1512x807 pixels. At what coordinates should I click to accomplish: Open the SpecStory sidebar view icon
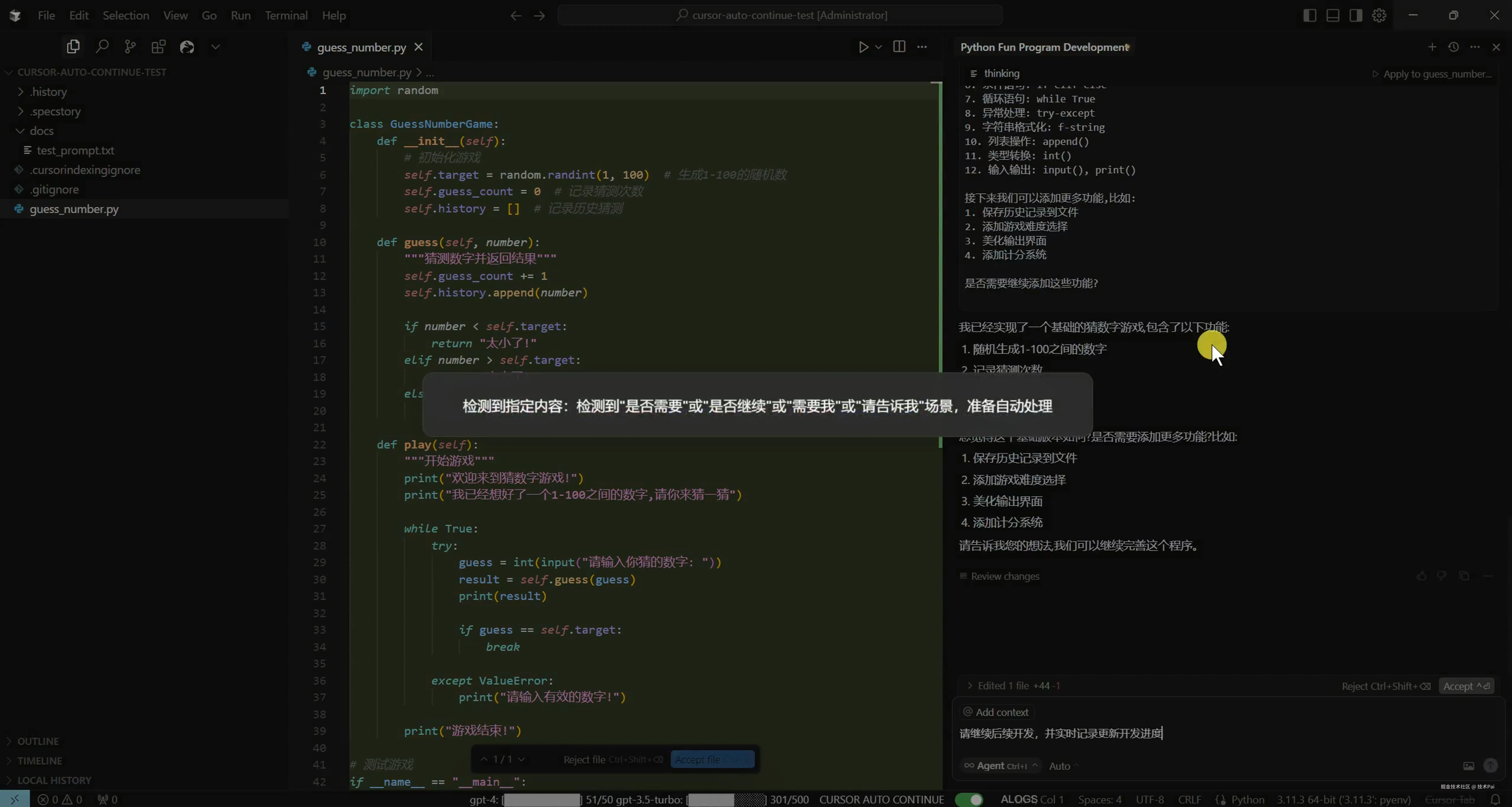pyautogui.click(x=187, y=47)
